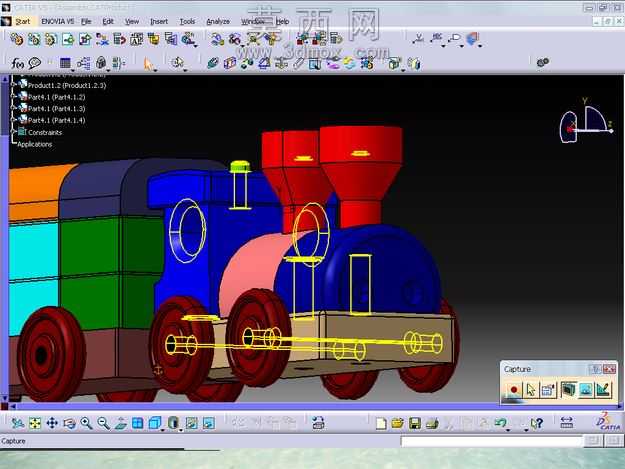This screenshot has width=625, height=469.
Task: Click the Options icon in Capture panel
Action: tap(548, 389)
